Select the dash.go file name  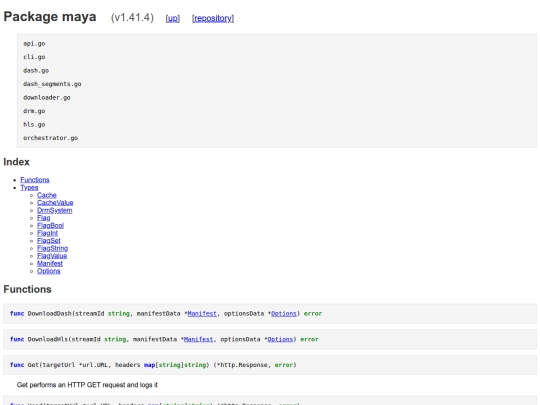click(36, 71)
